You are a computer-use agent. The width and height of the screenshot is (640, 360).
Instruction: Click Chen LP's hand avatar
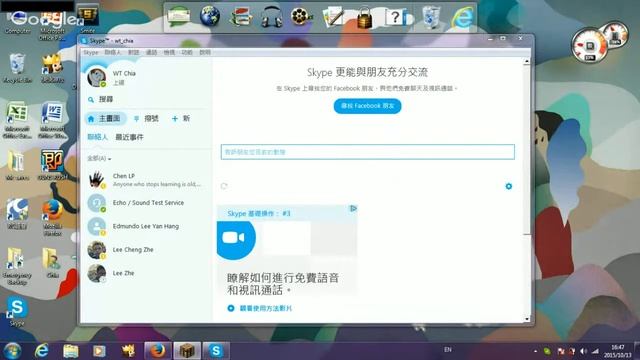[x=97, y=180]
